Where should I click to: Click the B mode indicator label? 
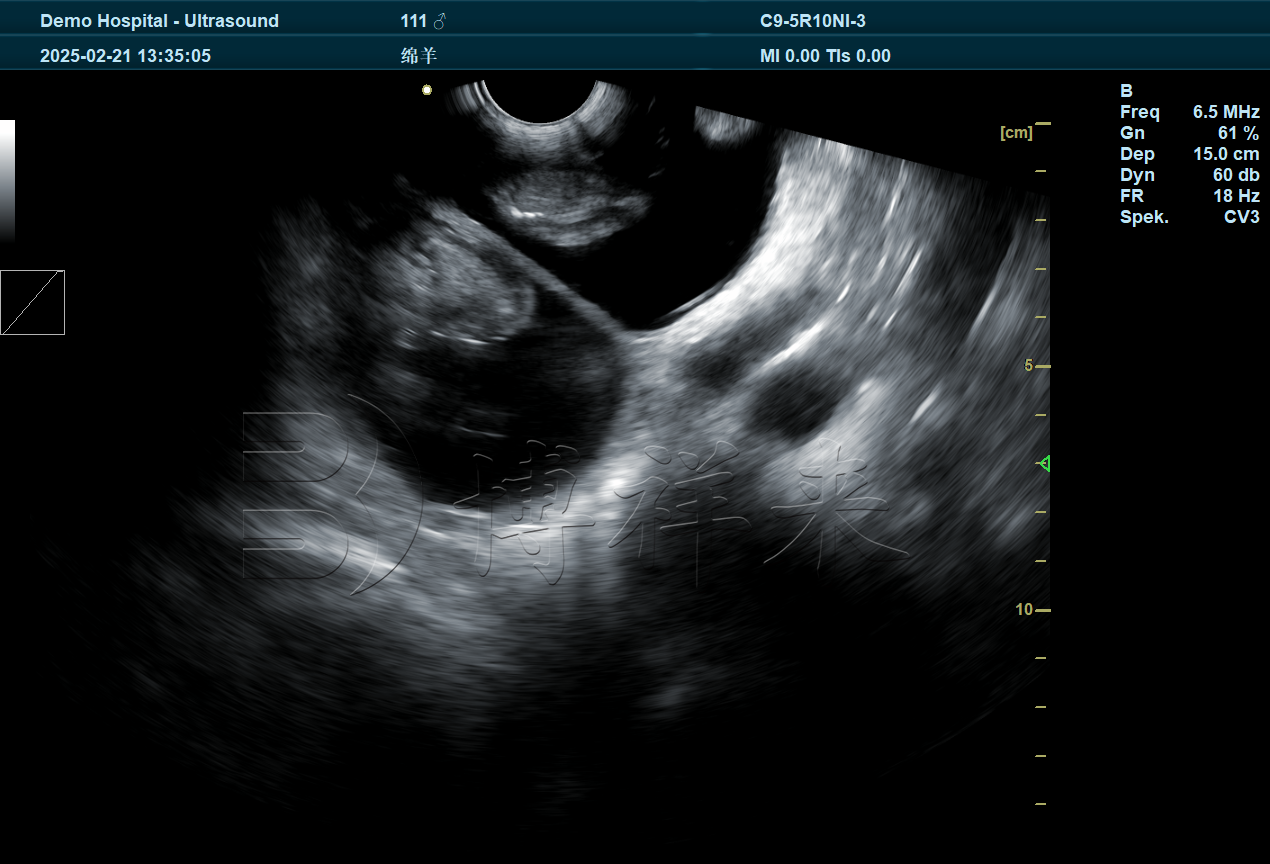[x=1126, y=91]
